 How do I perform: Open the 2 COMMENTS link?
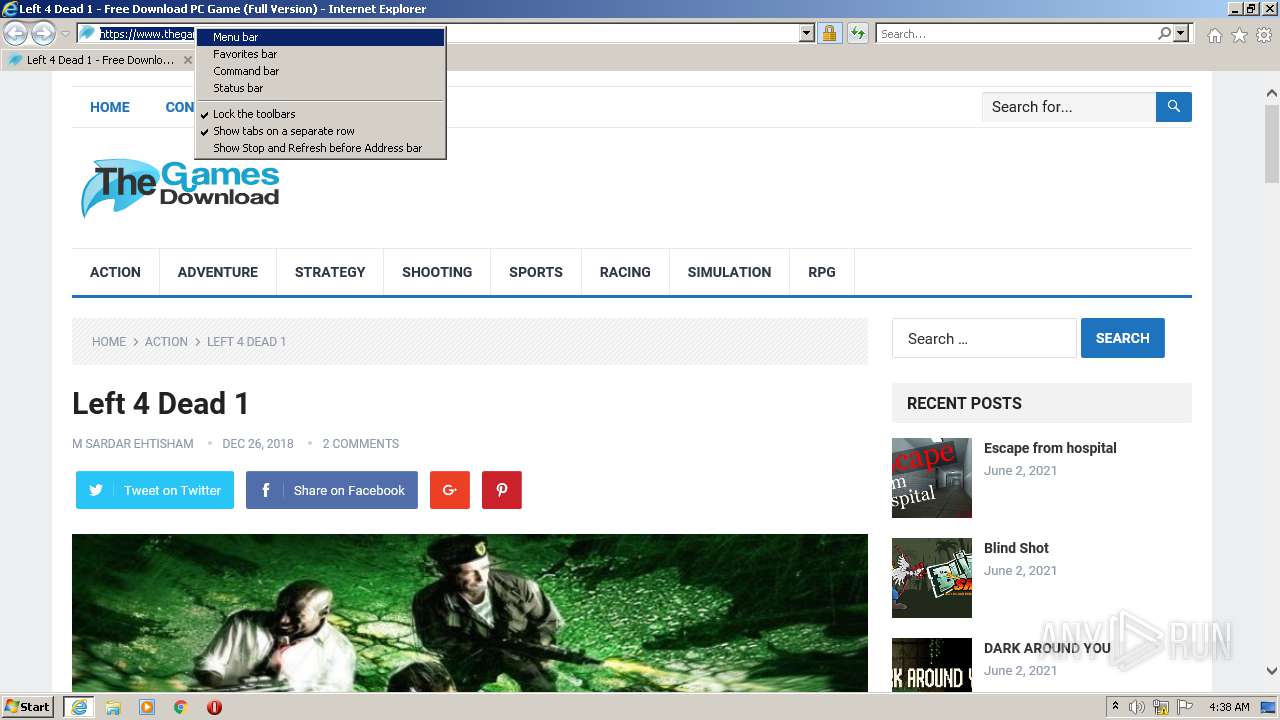[360, 444]
